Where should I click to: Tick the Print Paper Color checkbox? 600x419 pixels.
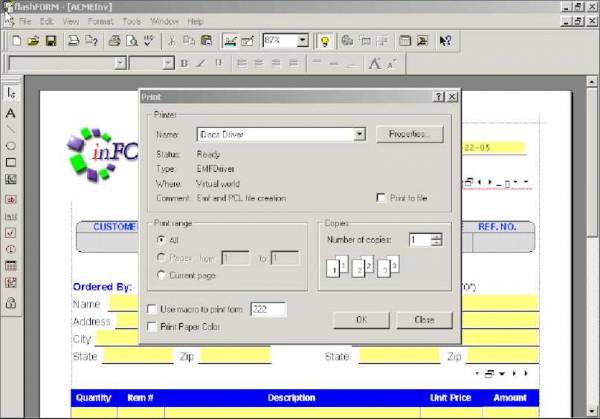pyautogui.click(x=152, y=326)
